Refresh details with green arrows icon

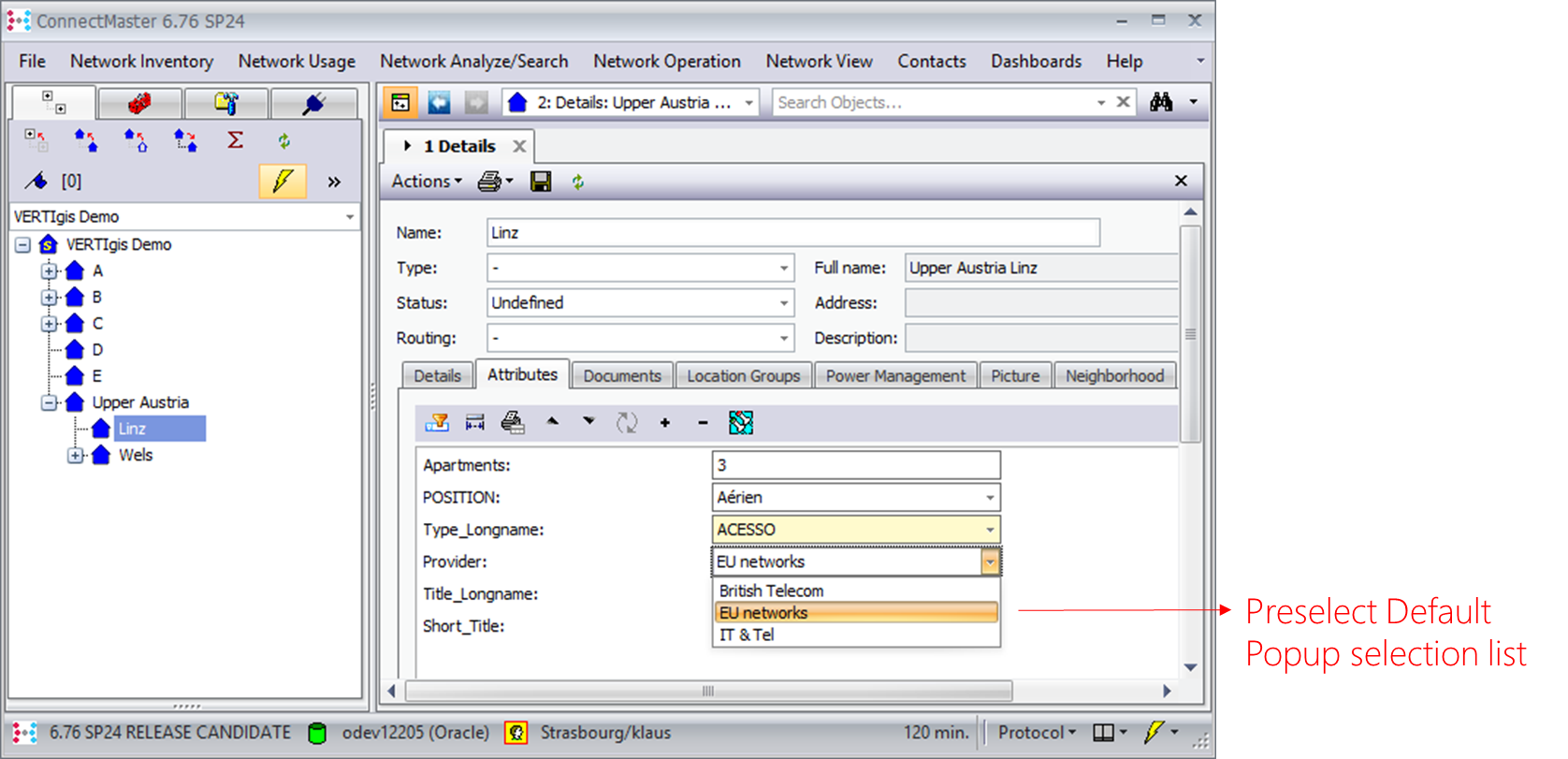point(578,182)
